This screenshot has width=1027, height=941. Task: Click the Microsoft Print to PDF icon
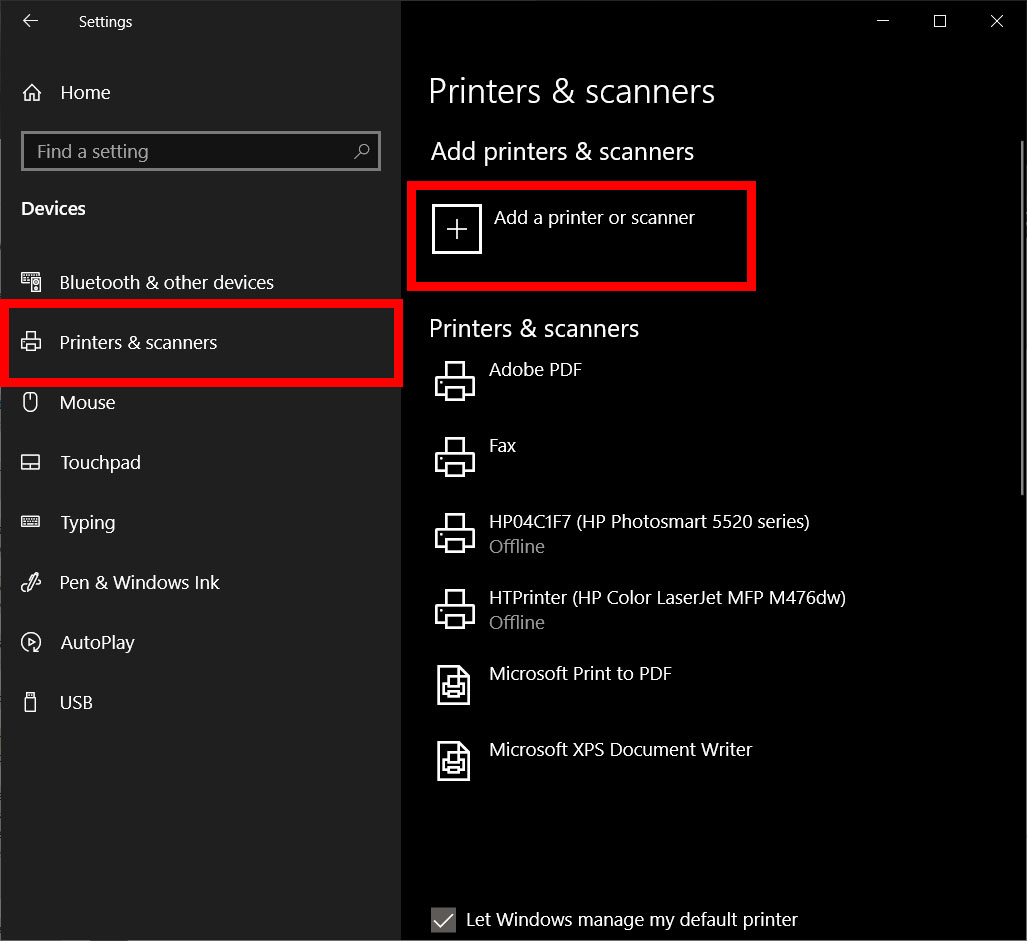pos(455,685)
